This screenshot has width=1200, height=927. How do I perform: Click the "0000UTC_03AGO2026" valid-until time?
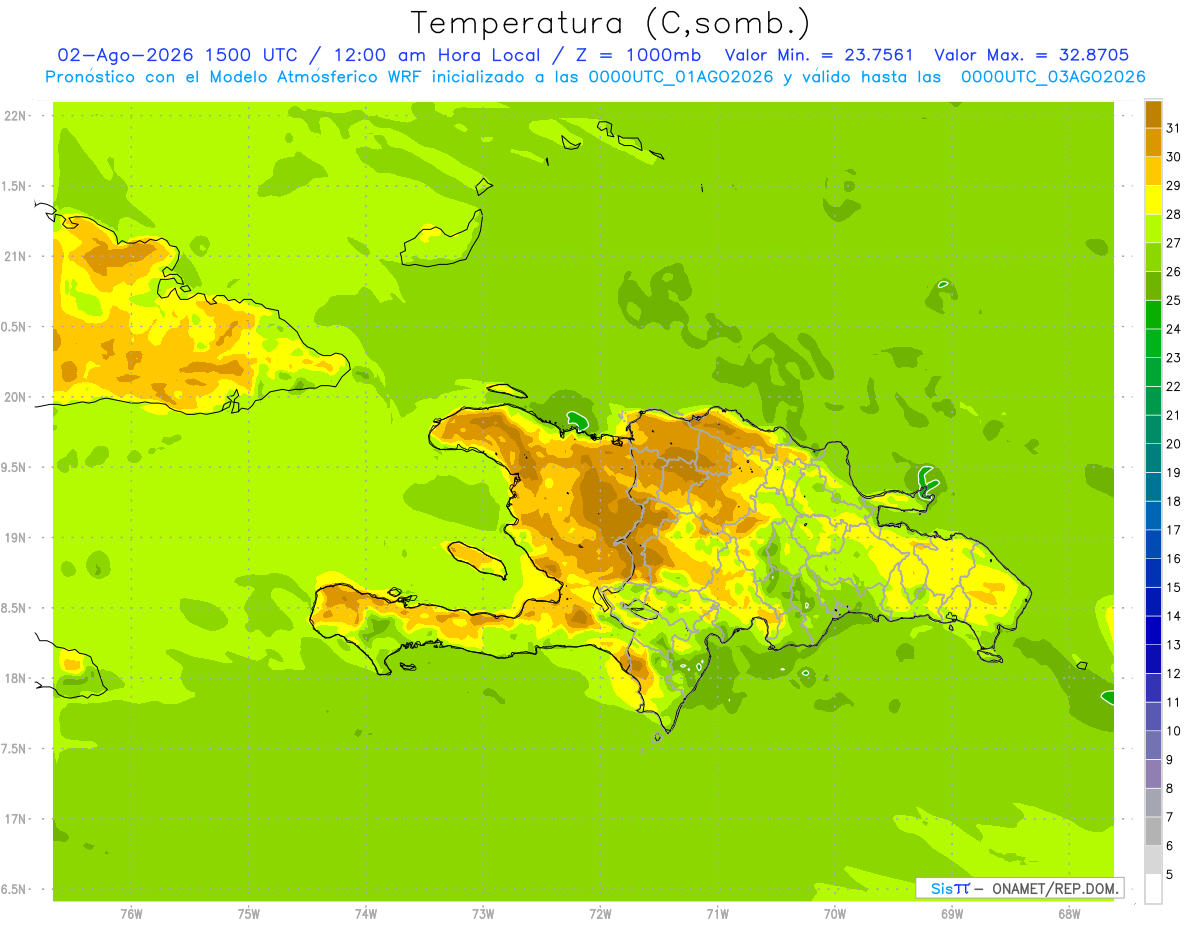pos(1053,77)
